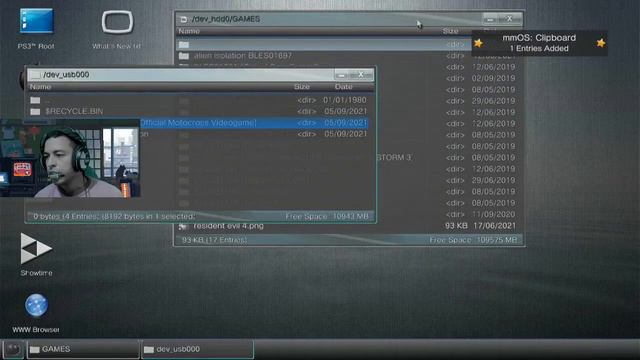Screen dimensions: 640x360
Task: Select the parent folder row in dev_usb000
Action: [x=199, y=100]
